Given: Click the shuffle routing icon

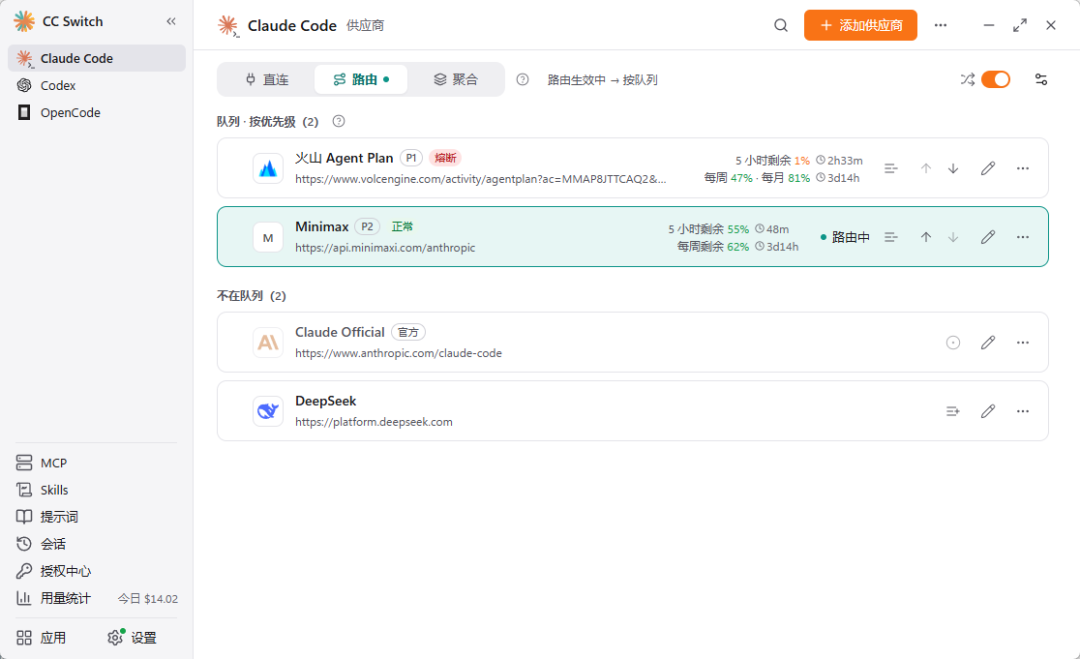Looking at the screenshot, I should coord(968,79).
